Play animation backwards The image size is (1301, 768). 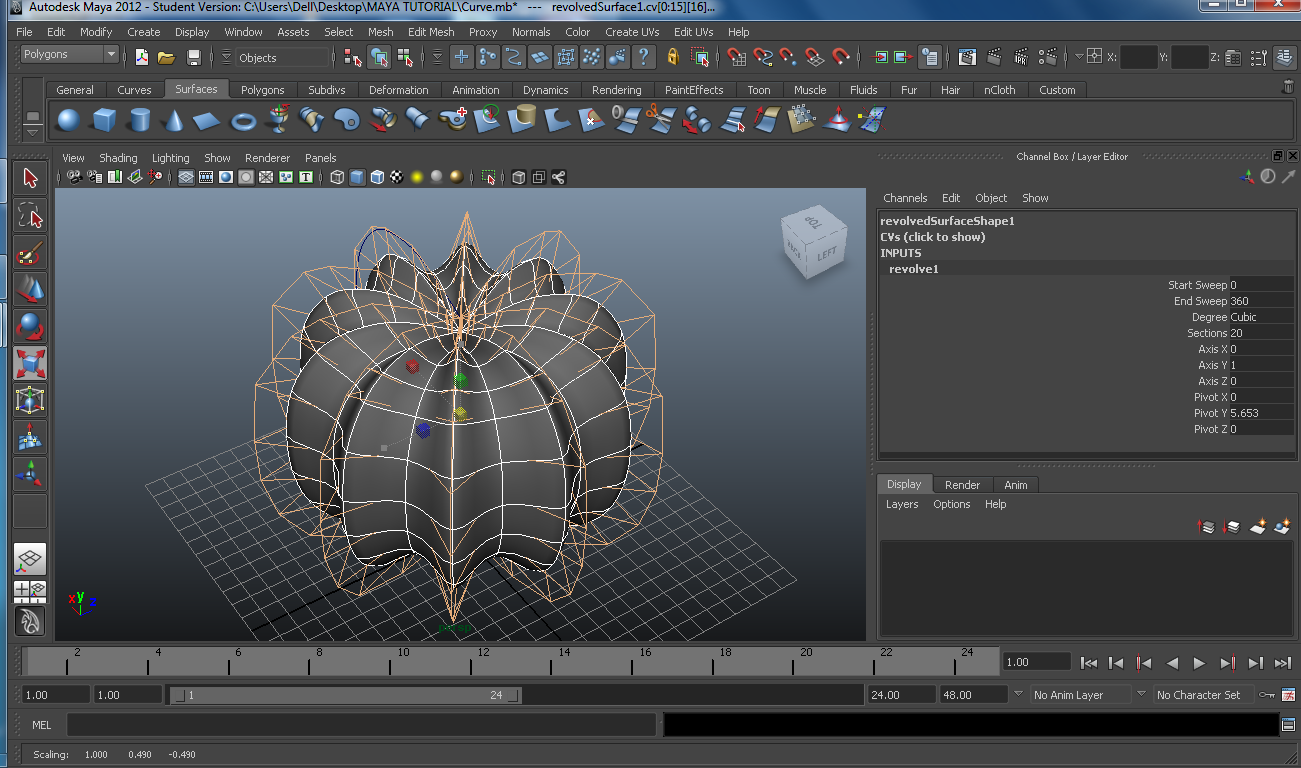(1172, 662)
